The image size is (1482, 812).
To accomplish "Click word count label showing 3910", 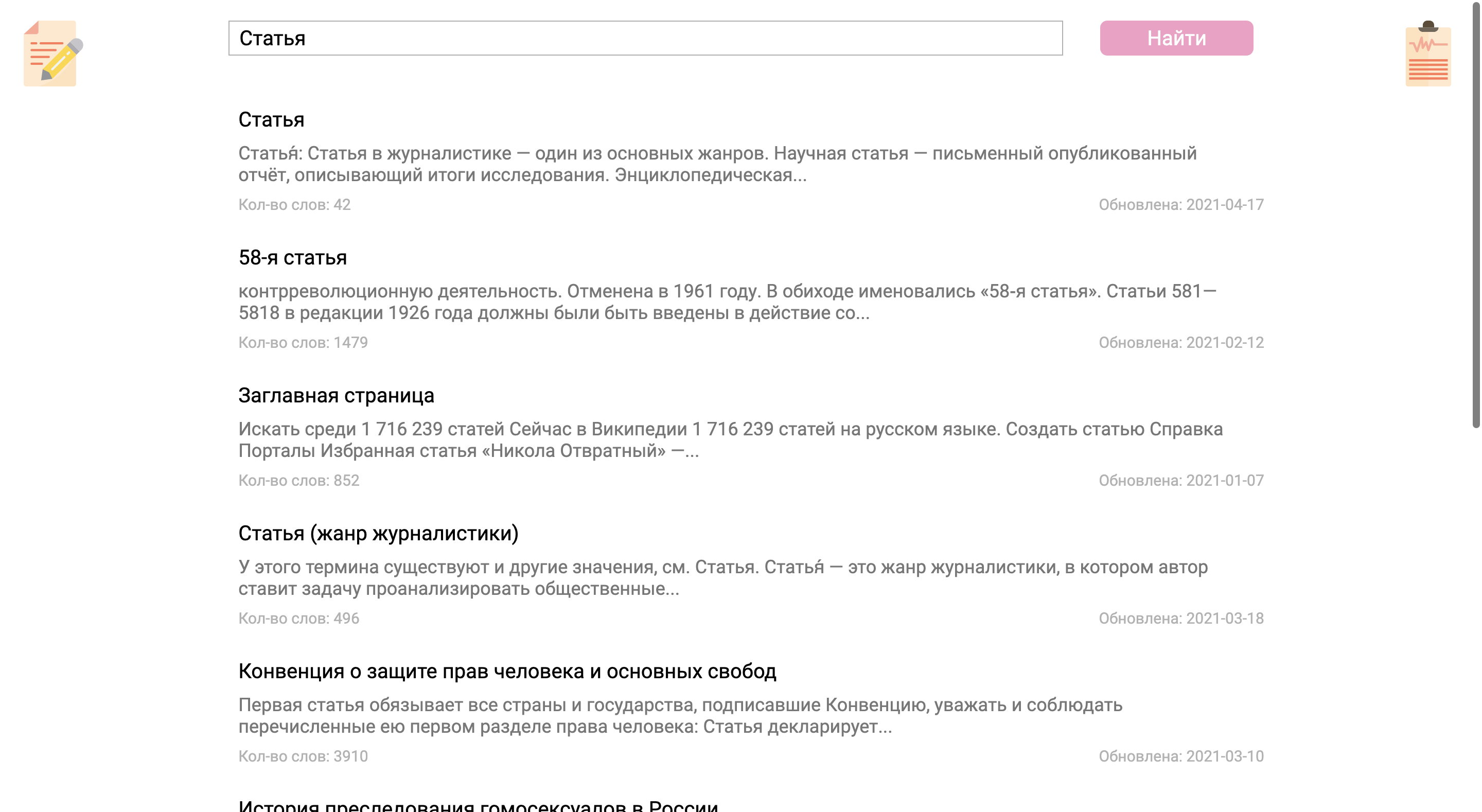I will (303, 756).
